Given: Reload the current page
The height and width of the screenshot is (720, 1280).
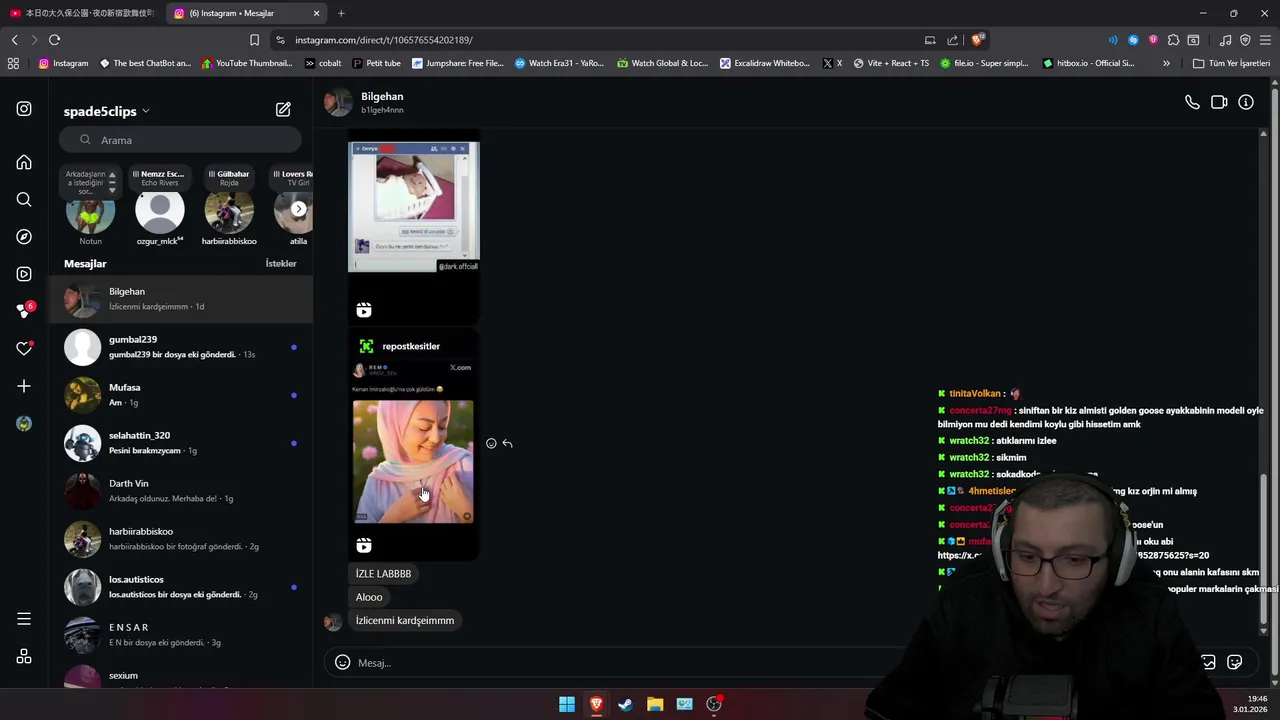Looking at the screenshot, I should pyautogui.click(x=54, y=40).
